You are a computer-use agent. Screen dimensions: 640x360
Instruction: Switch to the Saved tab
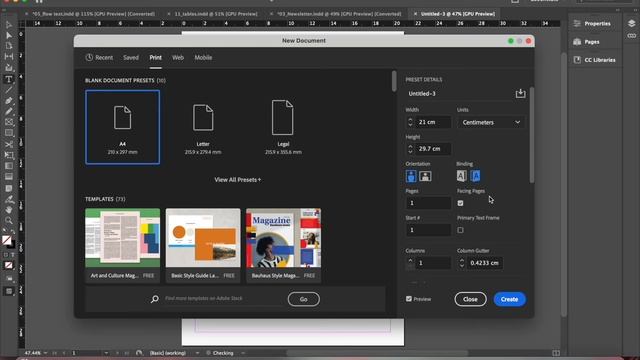click(131, 58)
